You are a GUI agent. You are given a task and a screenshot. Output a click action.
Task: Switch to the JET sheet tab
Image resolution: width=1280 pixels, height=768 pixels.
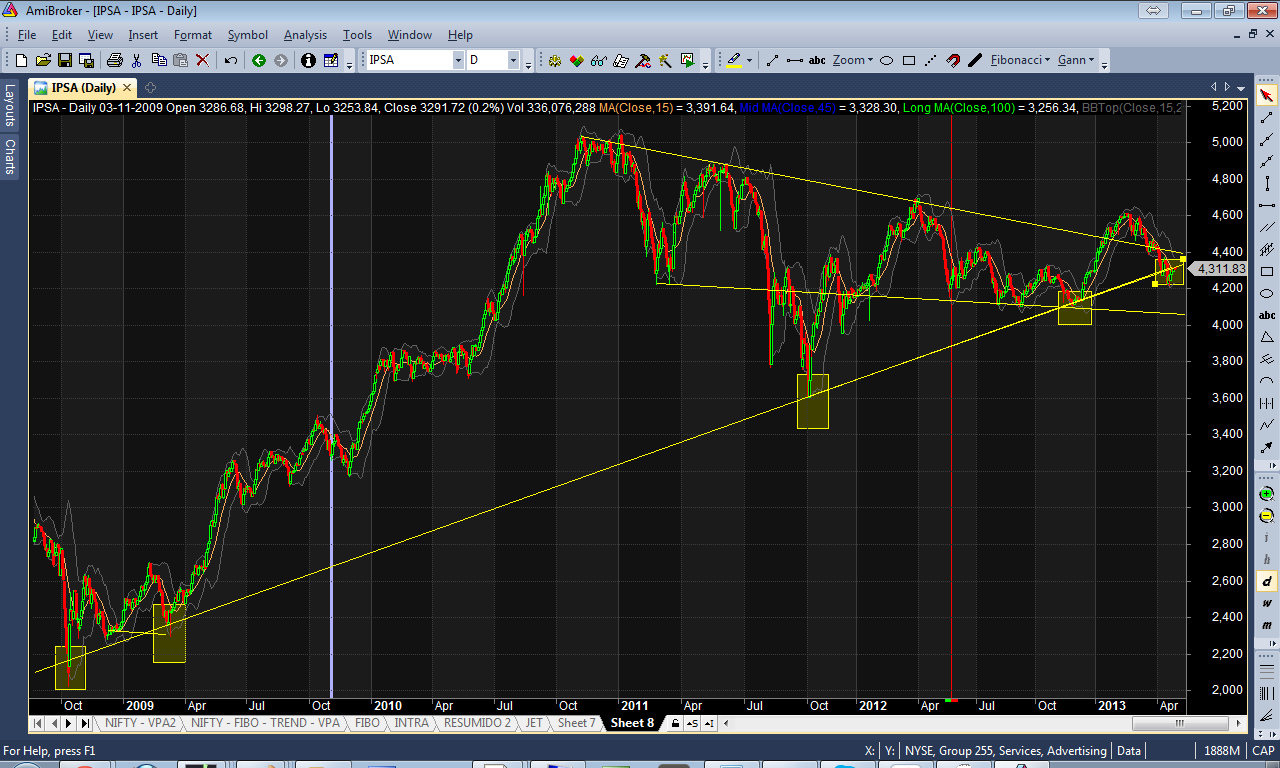tap(534, 722)
